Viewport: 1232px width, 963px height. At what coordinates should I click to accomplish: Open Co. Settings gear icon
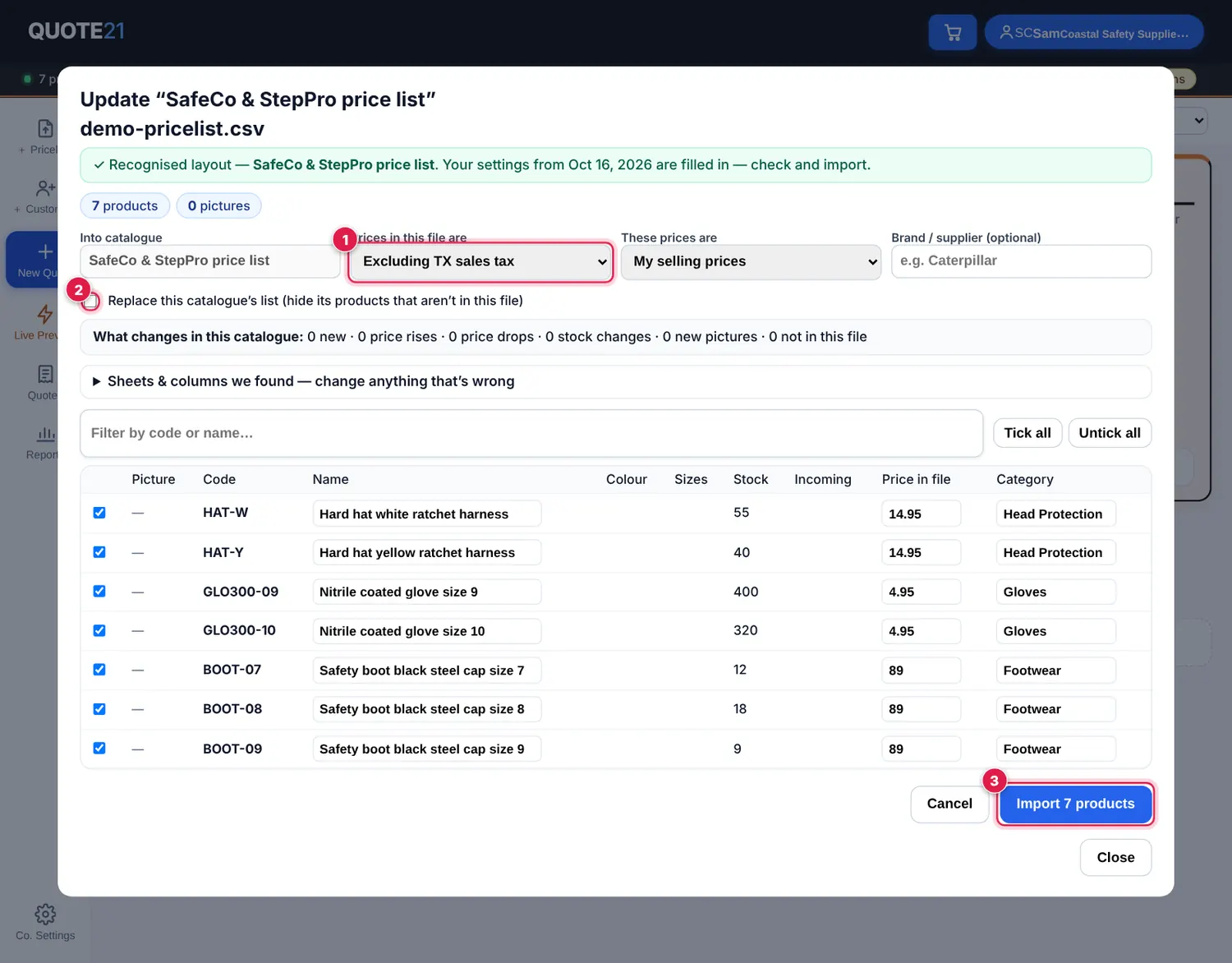[x=45, y=914]
